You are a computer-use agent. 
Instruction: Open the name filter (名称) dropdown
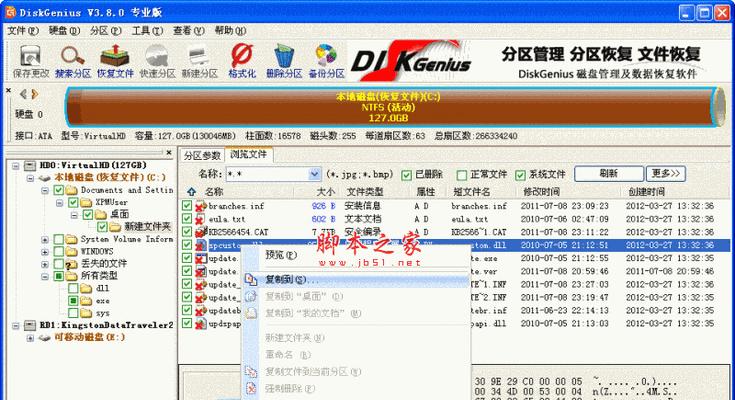(315, 174)
